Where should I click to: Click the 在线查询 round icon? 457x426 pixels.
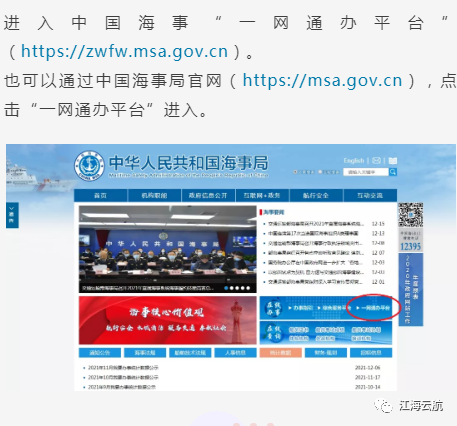(274, 333)
